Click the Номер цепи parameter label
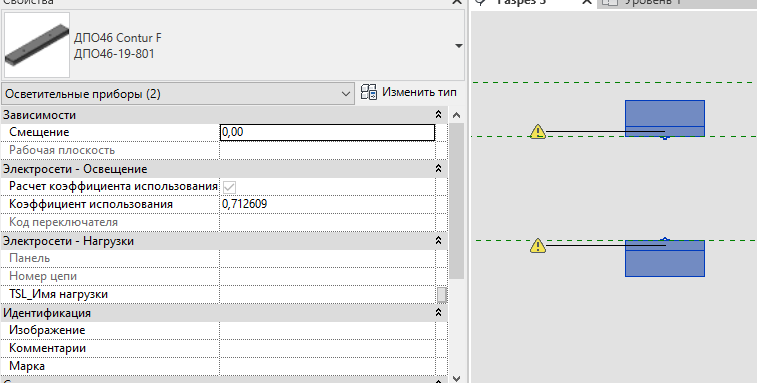Image resolution: width=757 pixels, height=383 pixels. (43, 276)
